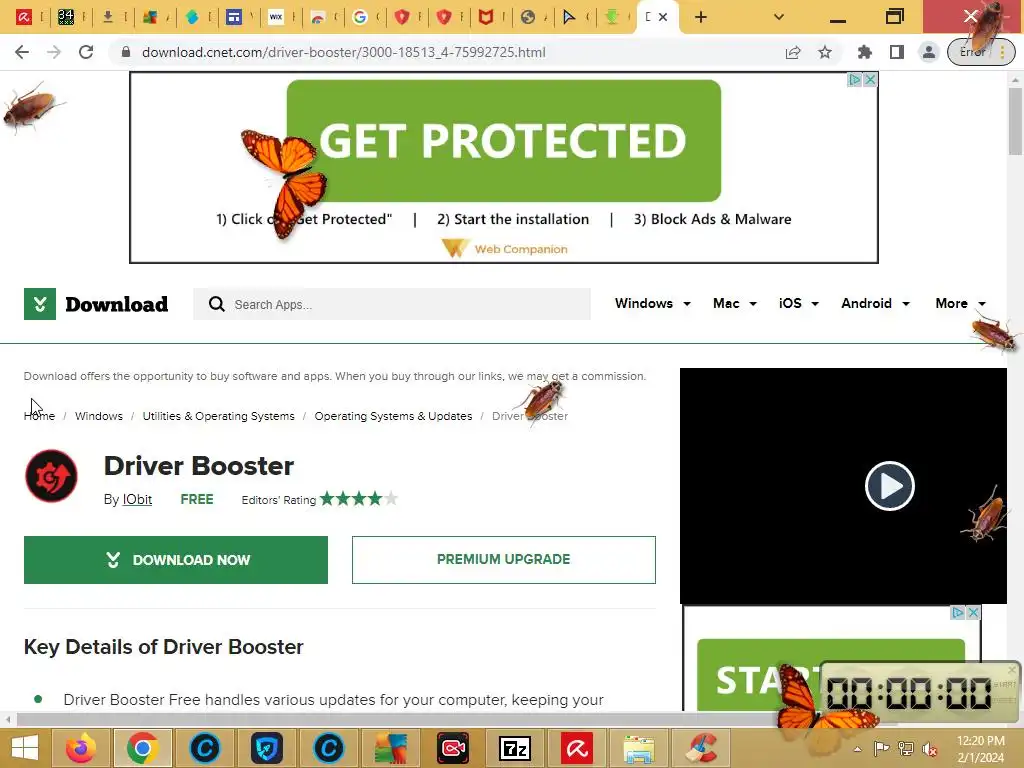Open Utilities & Operating Systems breadcrumb
Image resolution: width=1024 pixels, height=768 pixels.
[x=218, y=416]
